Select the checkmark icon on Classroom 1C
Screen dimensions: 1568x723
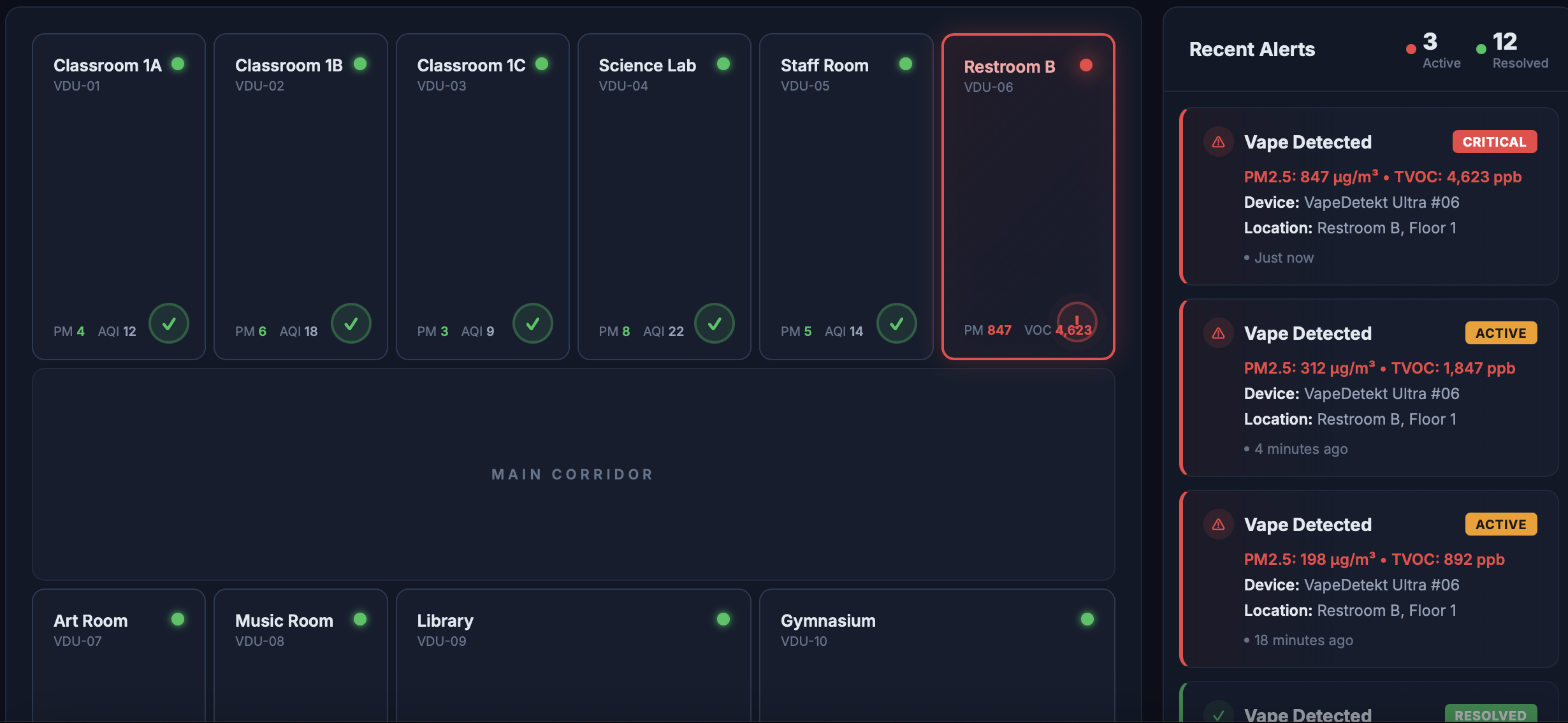[x=534, y=323]
